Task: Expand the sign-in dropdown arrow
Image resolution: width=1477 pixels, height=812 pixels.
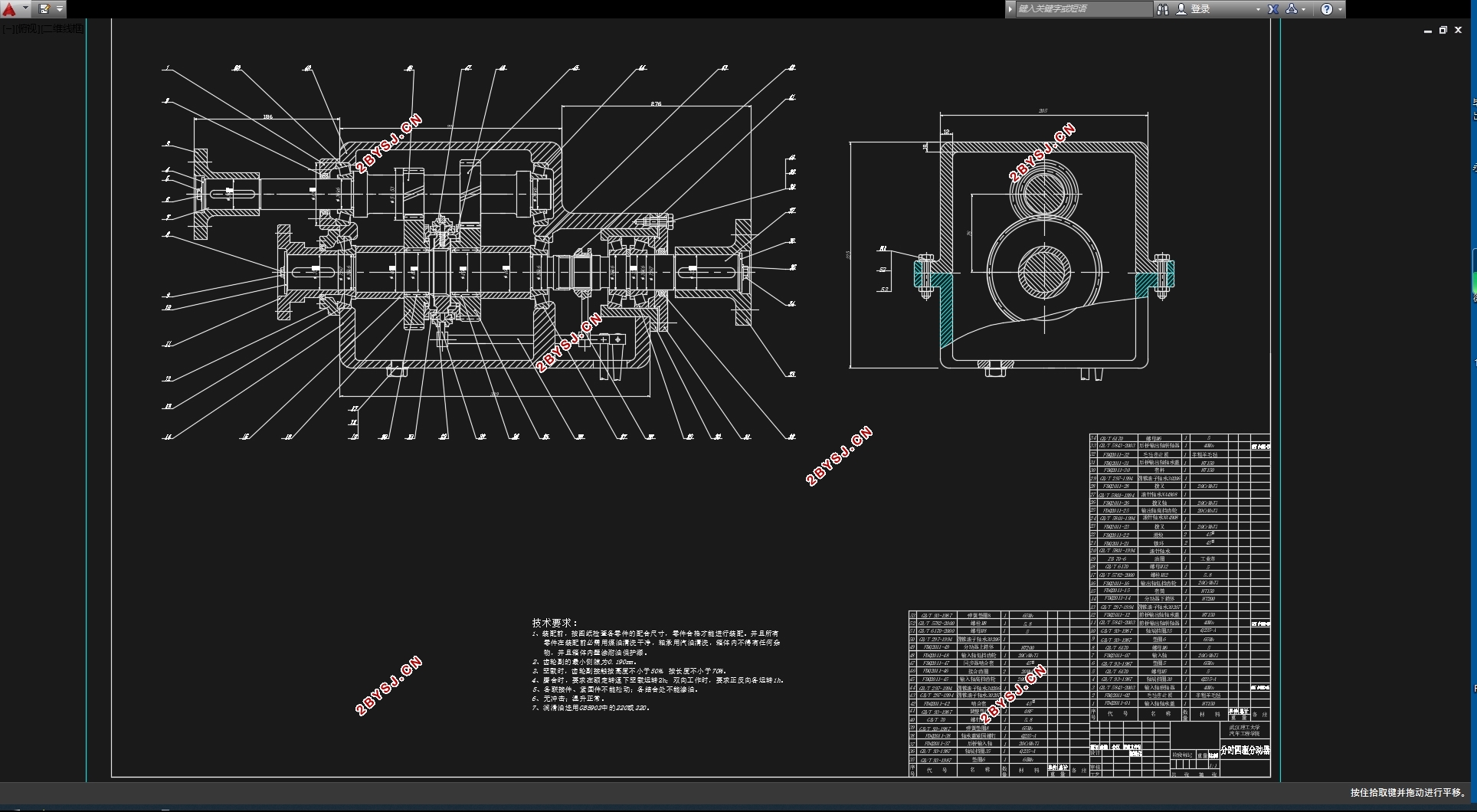Action: (x=1258, y=9)
